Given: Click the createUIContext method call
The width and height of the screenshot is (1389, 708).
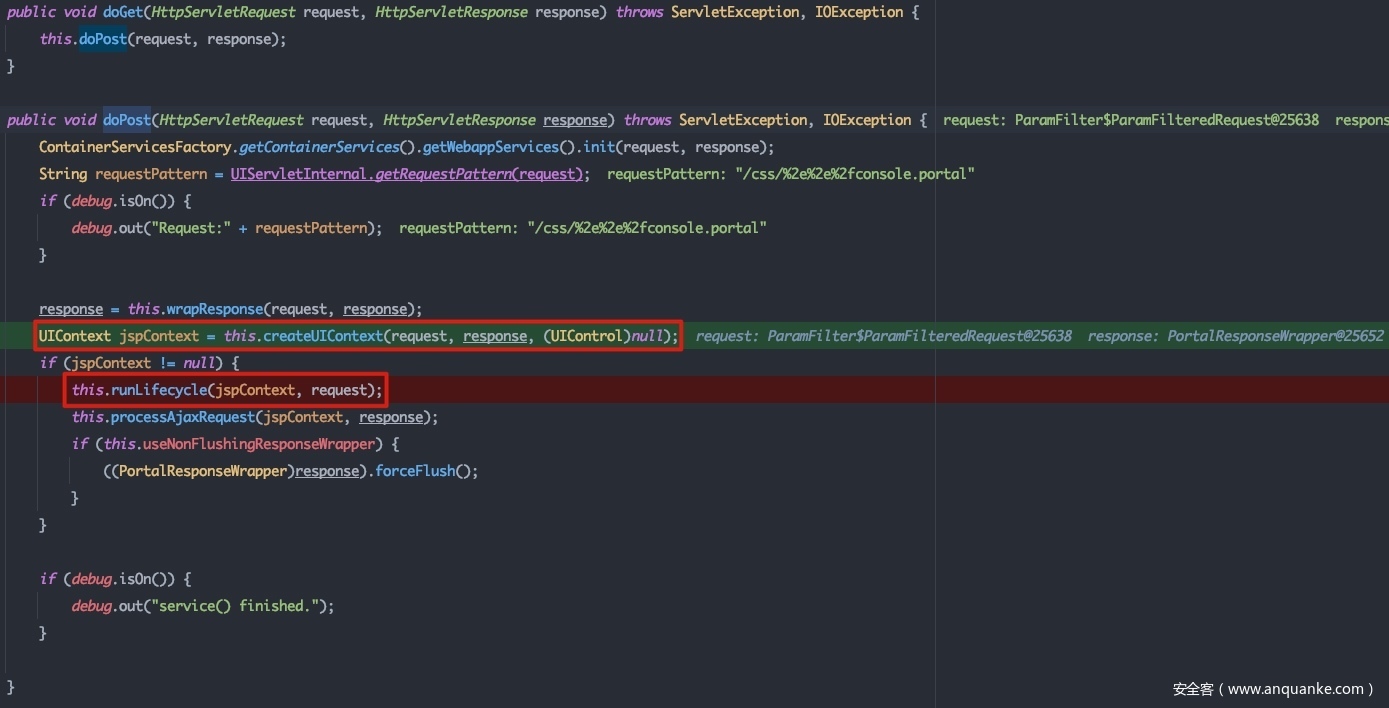Looking at the screenshot, I should pos(322,336).
